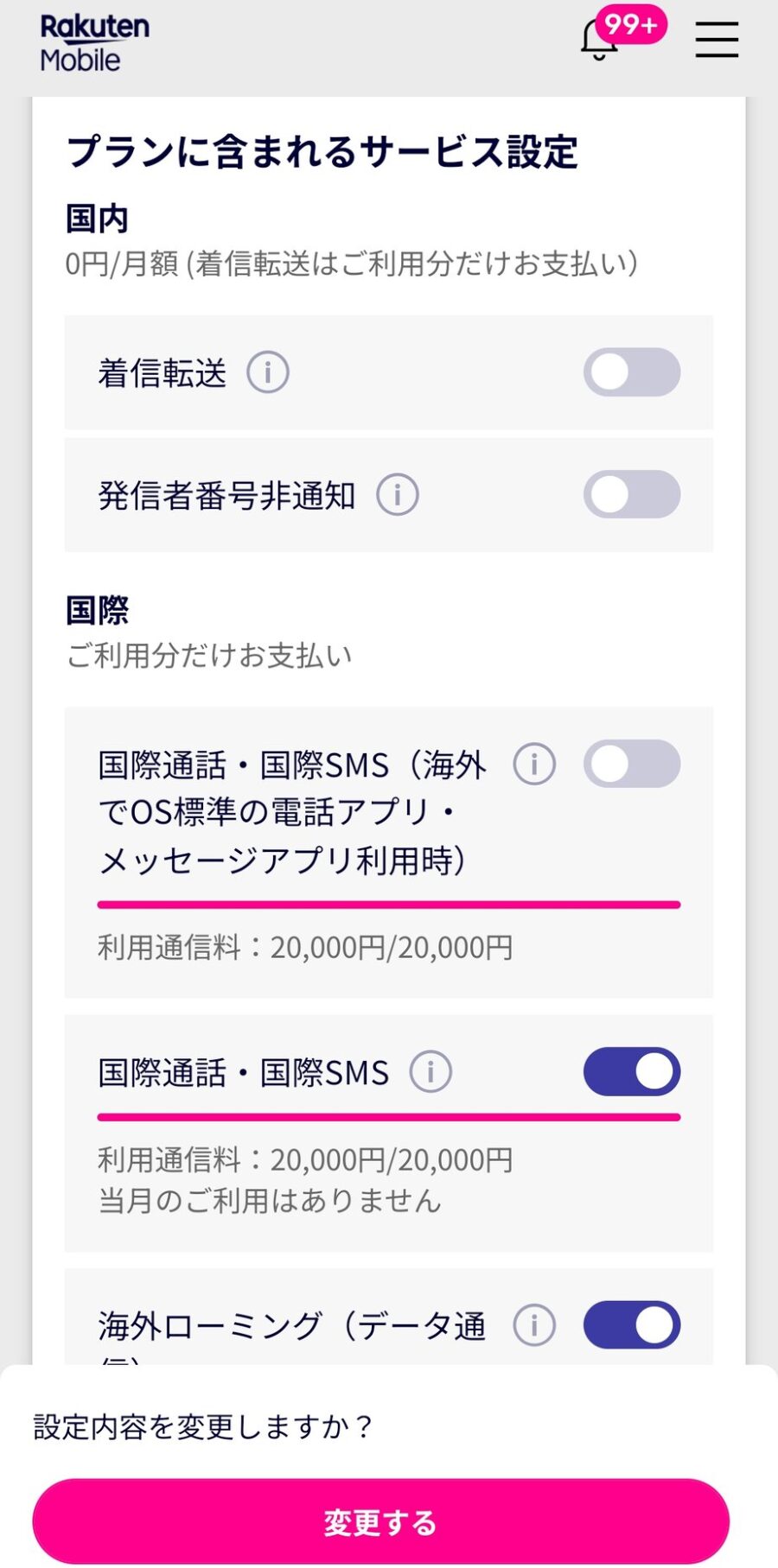Open the hamburger menu

tap(717, 40)
